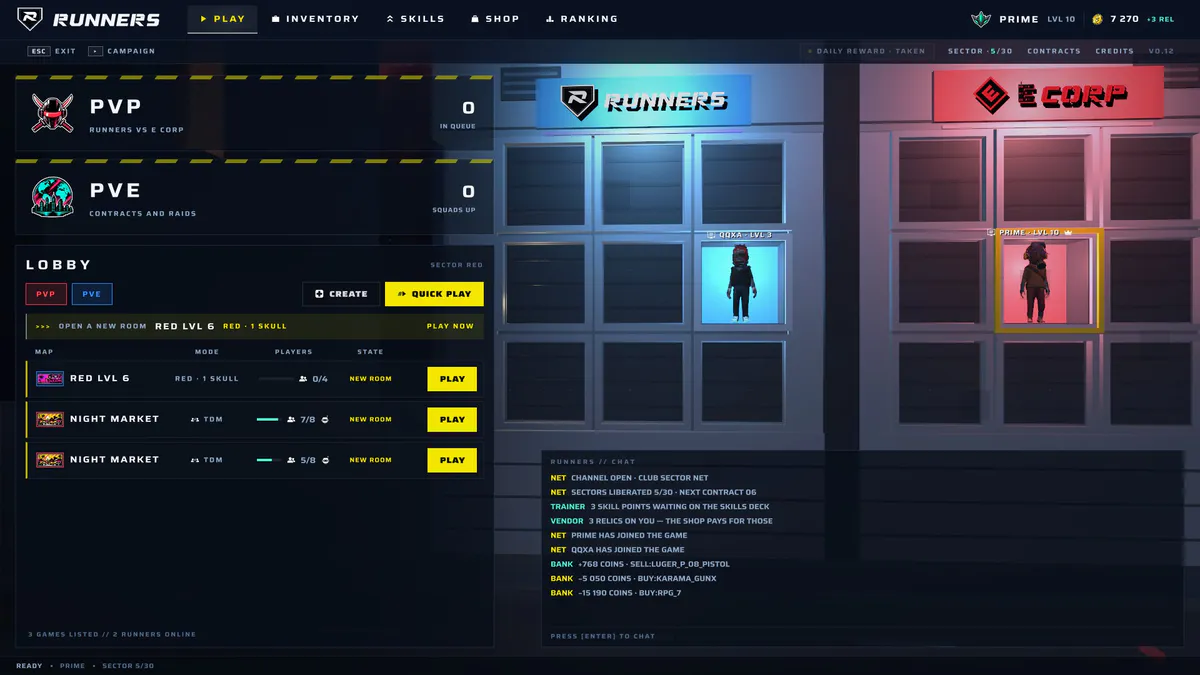This screenshot has height=675, width=1200.
Task: Click the Night Market 7/8 map thumbnail
Action: click(x=50, y=420)
